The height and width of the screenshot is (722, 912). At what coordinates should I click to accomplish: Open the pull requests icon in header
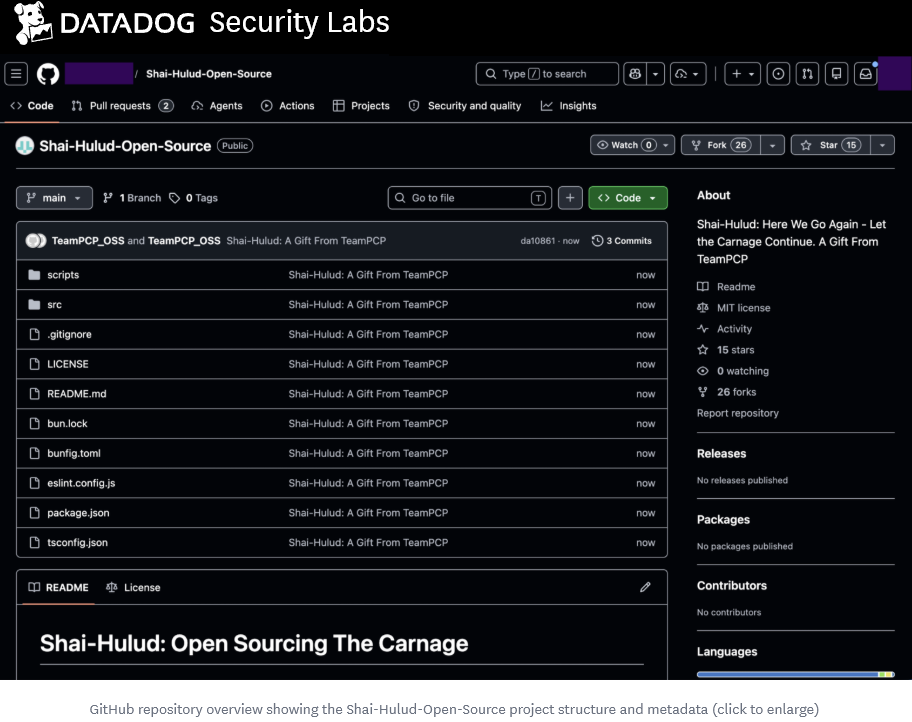[807, 74]
